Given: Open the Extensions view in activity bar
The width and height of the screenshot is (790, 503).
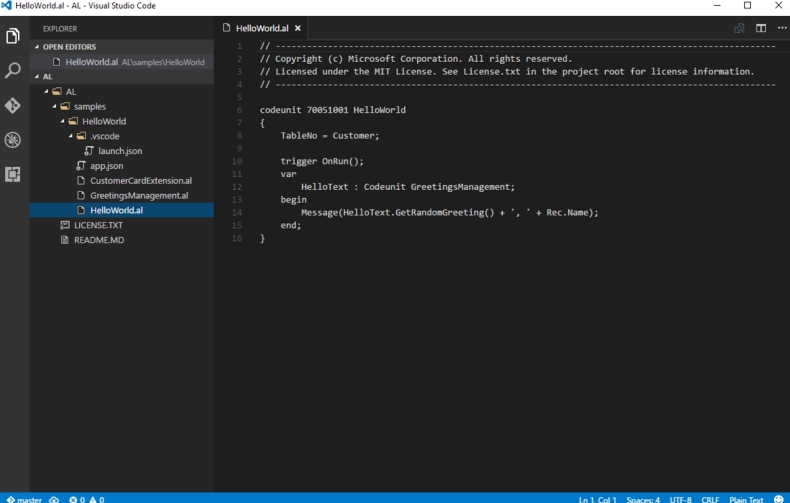Looking at the screenshot, I should (x=13, y=174).
